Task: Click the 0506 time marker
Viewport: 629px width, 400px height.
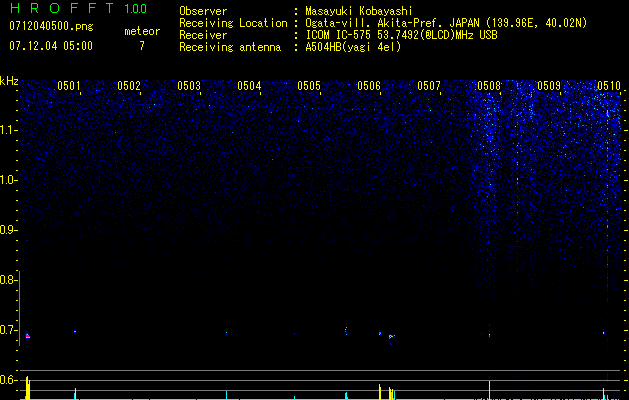Action: tap(369, 86)
